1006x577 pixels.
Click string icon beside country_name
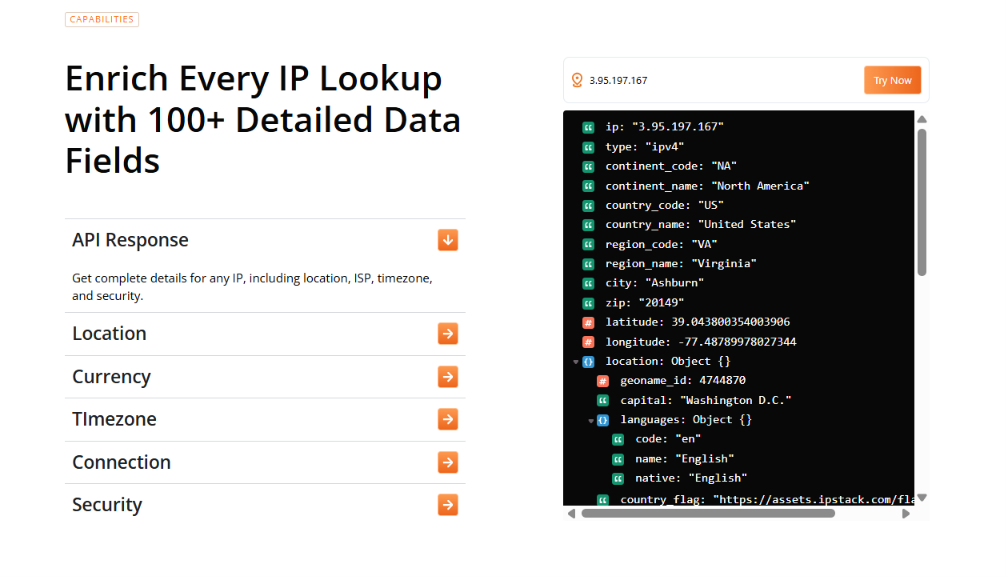(x=588, y=225)
